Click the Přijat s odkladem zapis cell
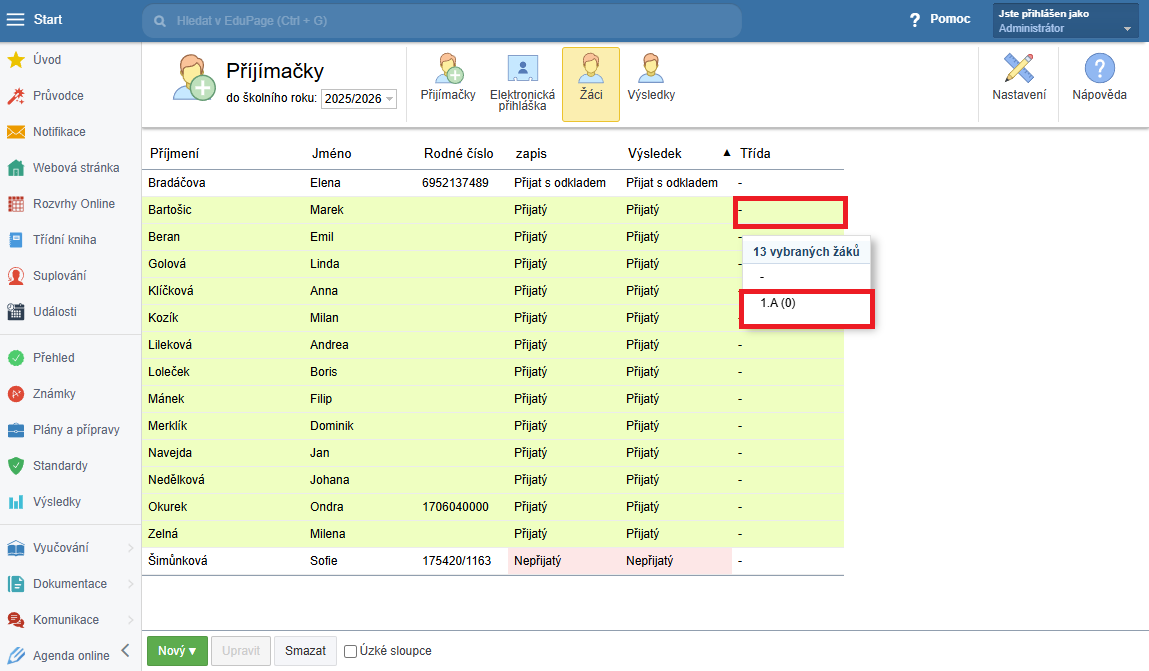 (560, 183)
